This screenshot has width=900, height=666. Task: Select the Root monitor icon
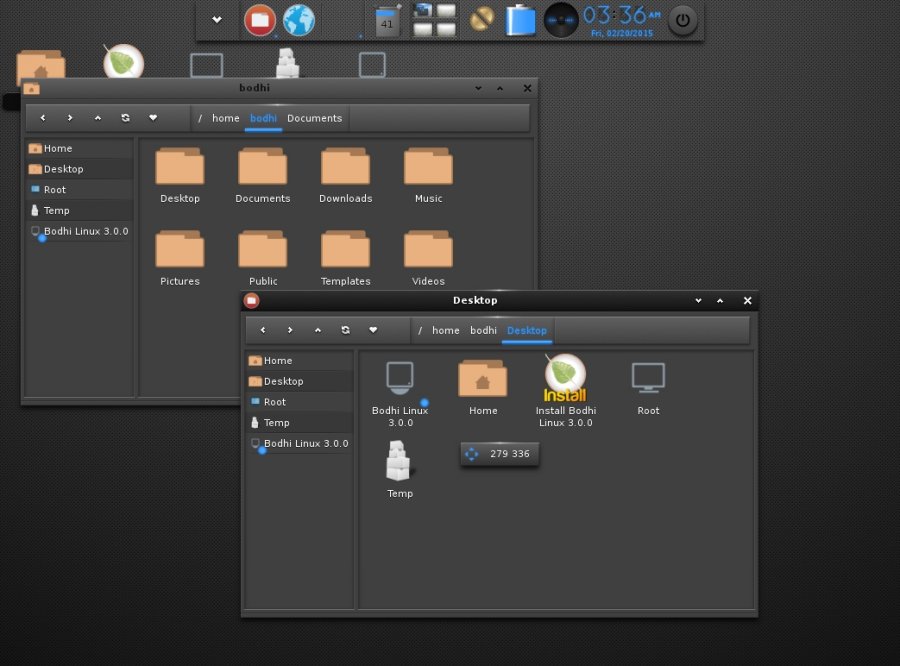648,388
